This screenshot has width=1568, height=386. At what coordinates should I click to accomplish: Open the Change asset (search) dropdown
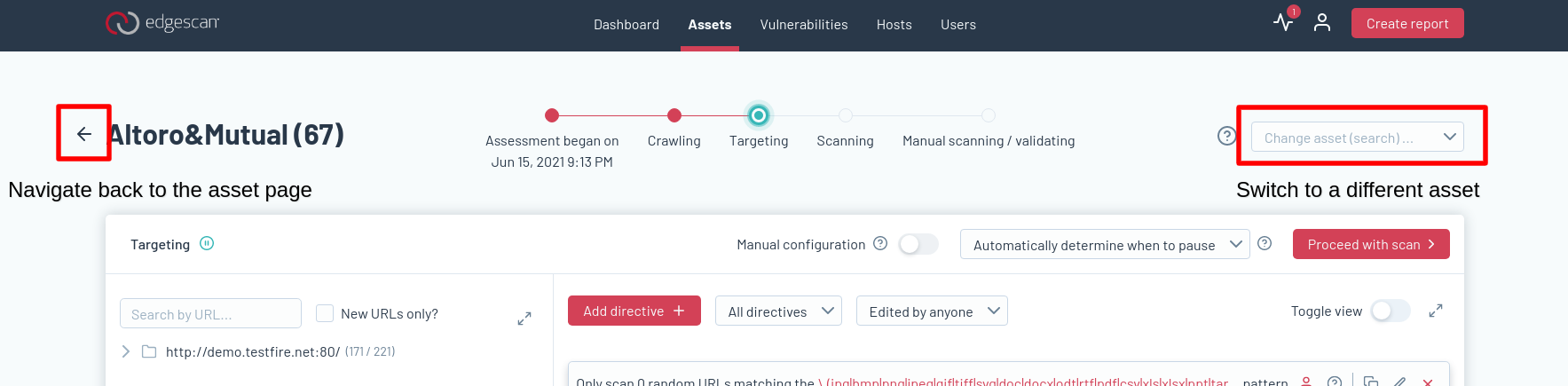[1358, 138]
